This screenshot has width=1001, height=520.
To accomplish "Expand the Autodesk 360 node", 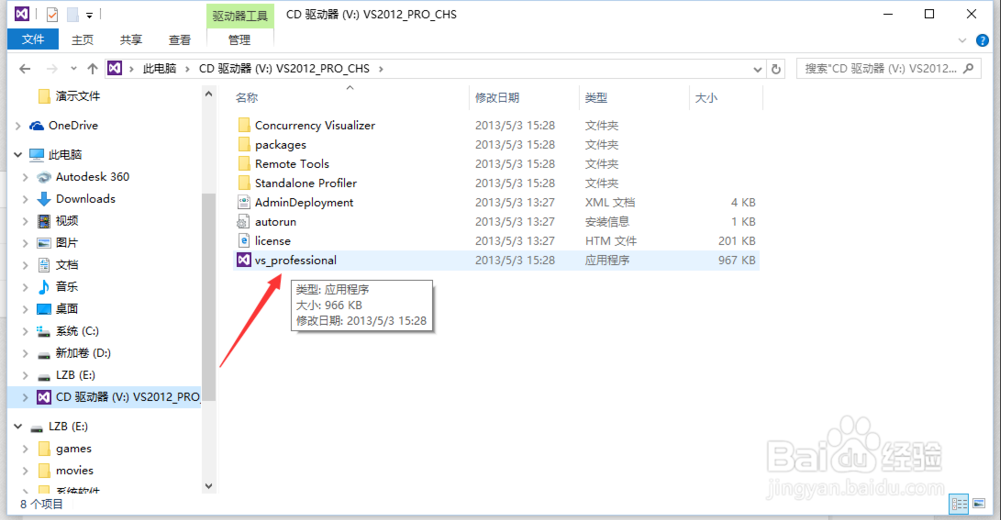I will click(x=26, y=177).
